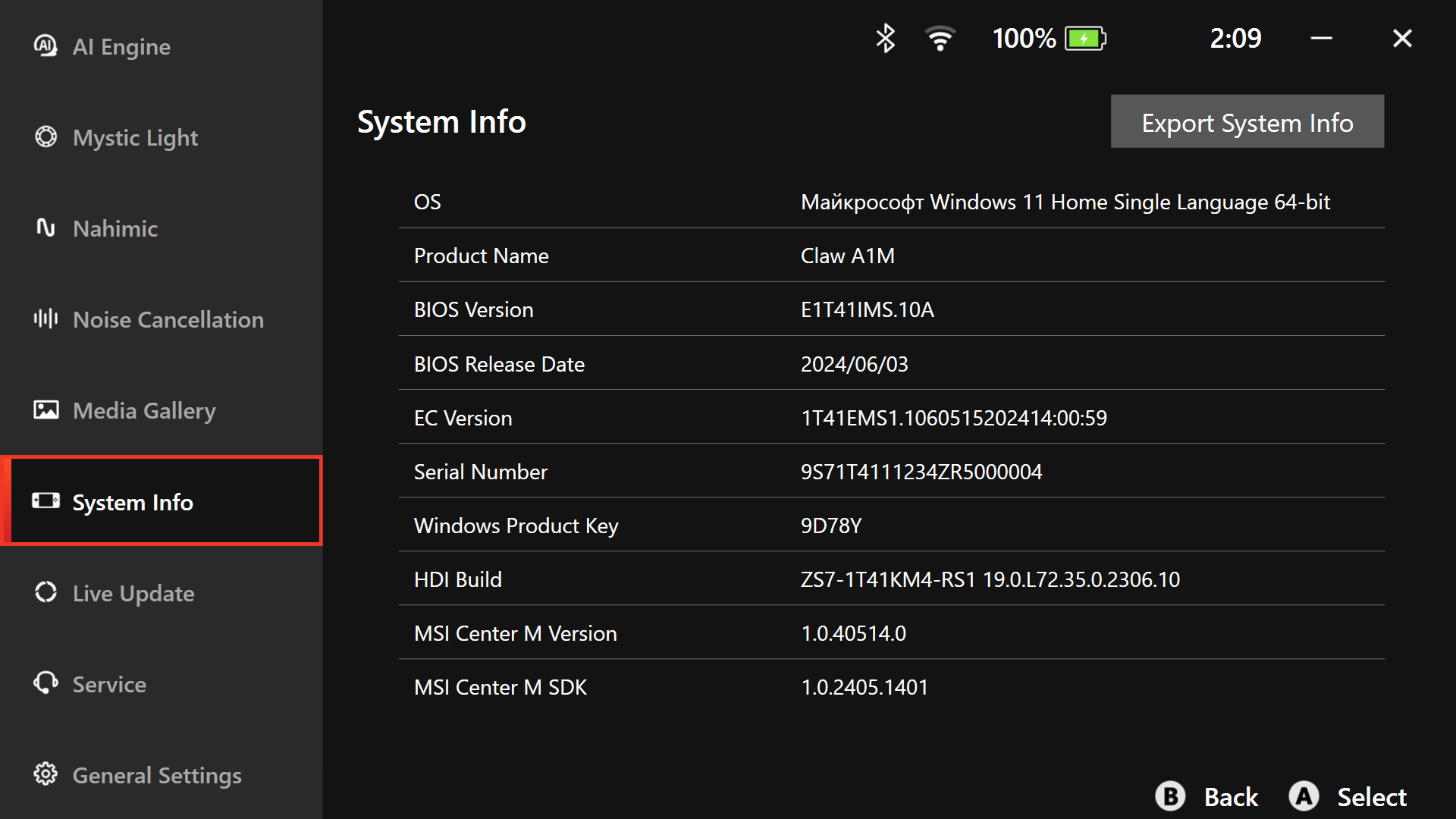Click the Media Gallery picture icon

(45, 410)
